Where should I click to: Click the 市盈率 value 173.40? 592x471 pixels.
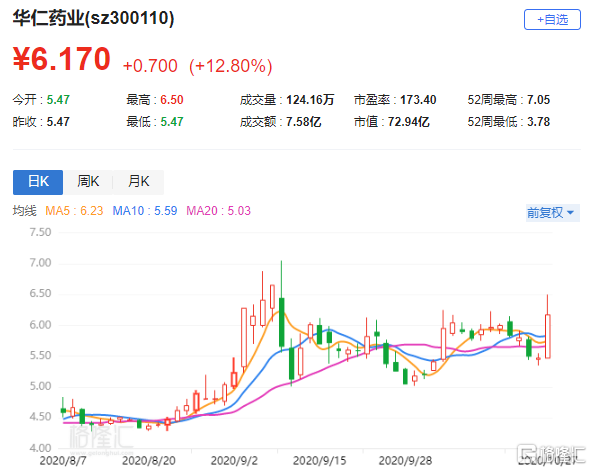418,100
